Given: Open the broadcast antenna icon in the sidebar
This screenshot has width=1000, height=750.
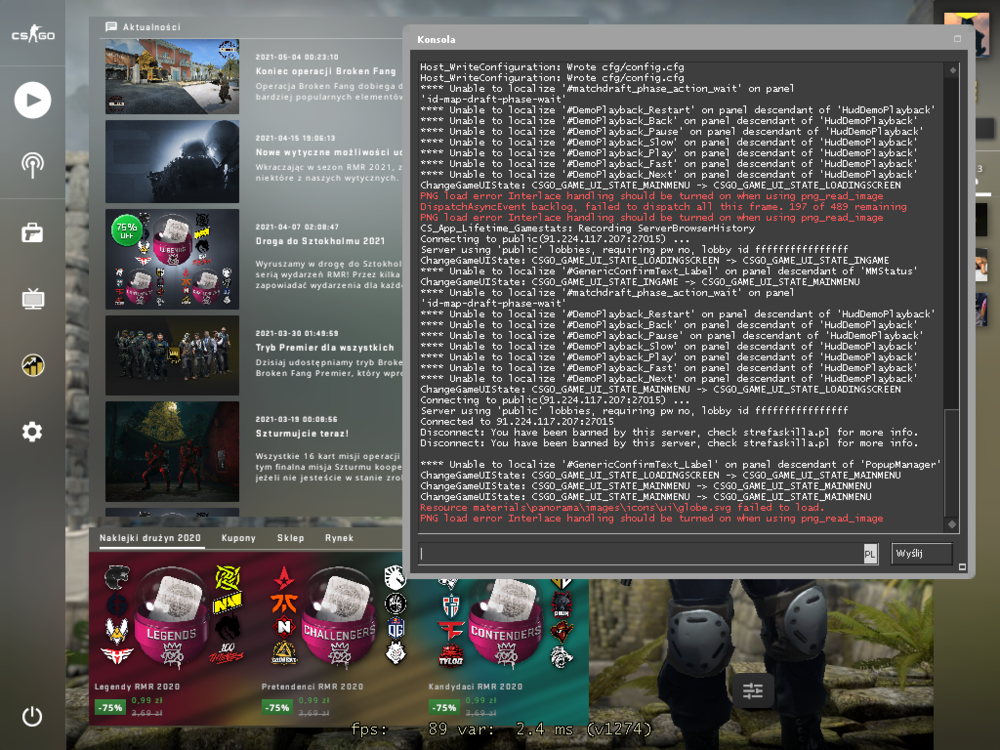Looking at the screenshot, I should pos(33,165).
